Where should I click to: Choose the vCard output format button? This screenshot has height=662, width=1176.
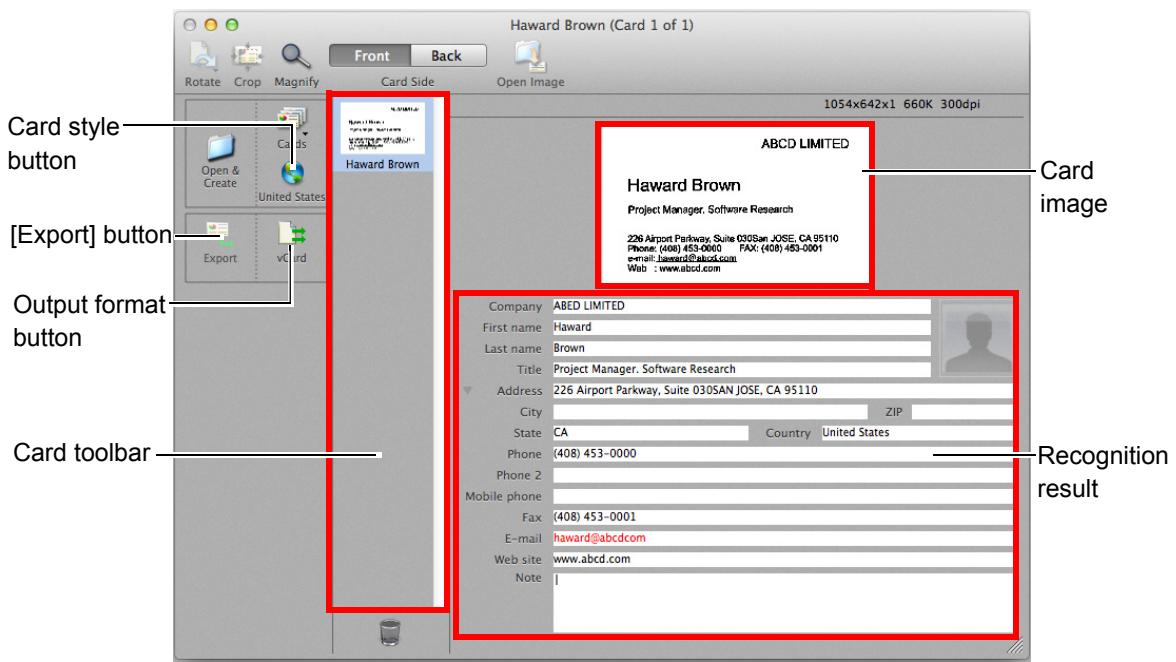[292, 235]
